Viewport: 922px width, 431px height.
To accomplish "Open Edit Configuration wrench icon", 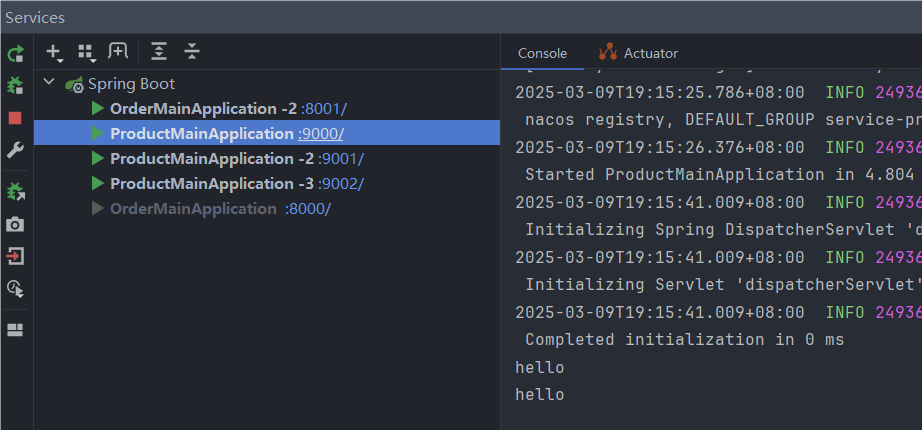I will (15, 151).
